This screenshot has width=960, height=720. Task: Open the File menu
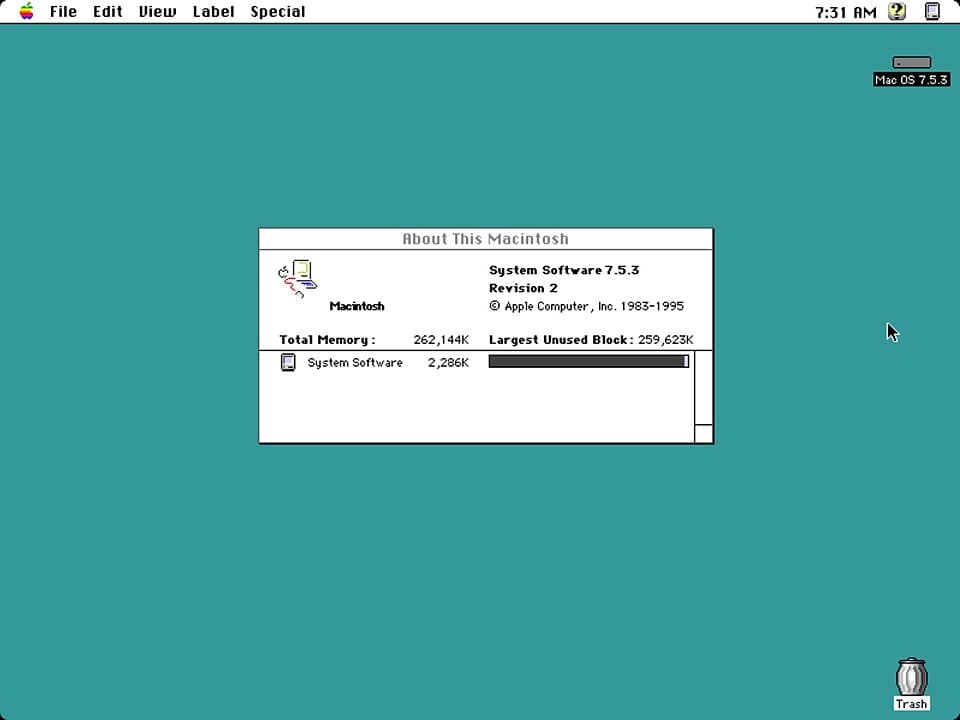coord(63,12)
